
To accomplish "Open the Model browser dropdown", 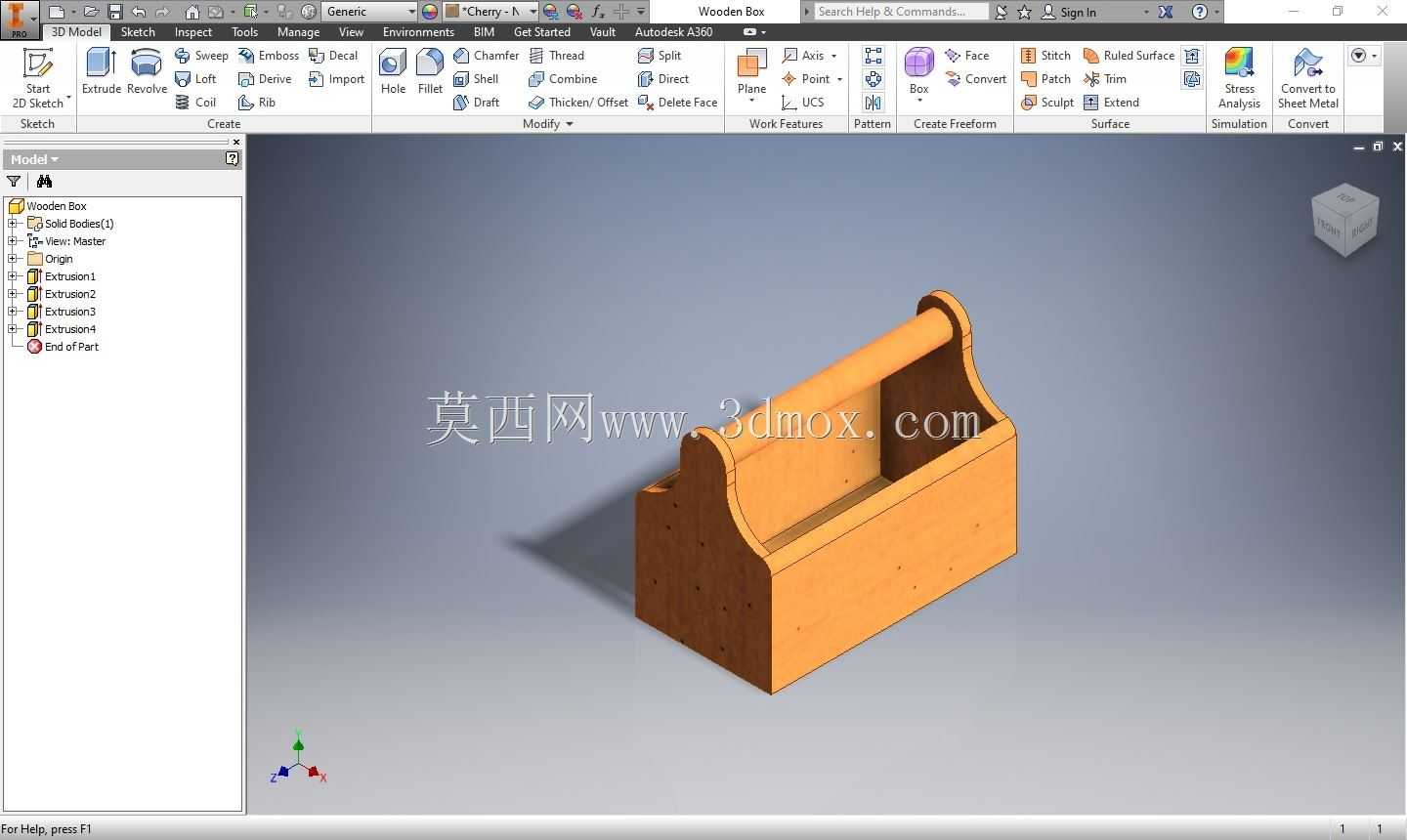I will click(x=35, y=159).
